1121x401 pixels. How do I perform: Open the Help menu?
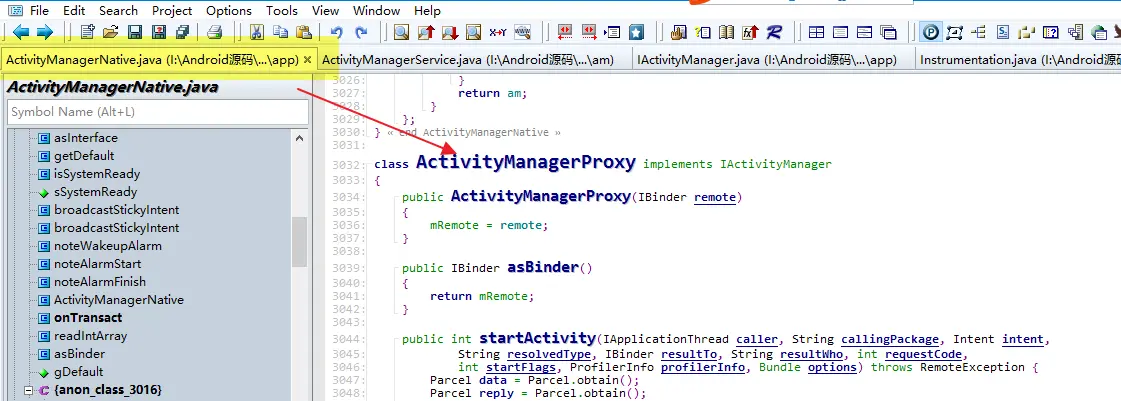[x=428, y=11]
